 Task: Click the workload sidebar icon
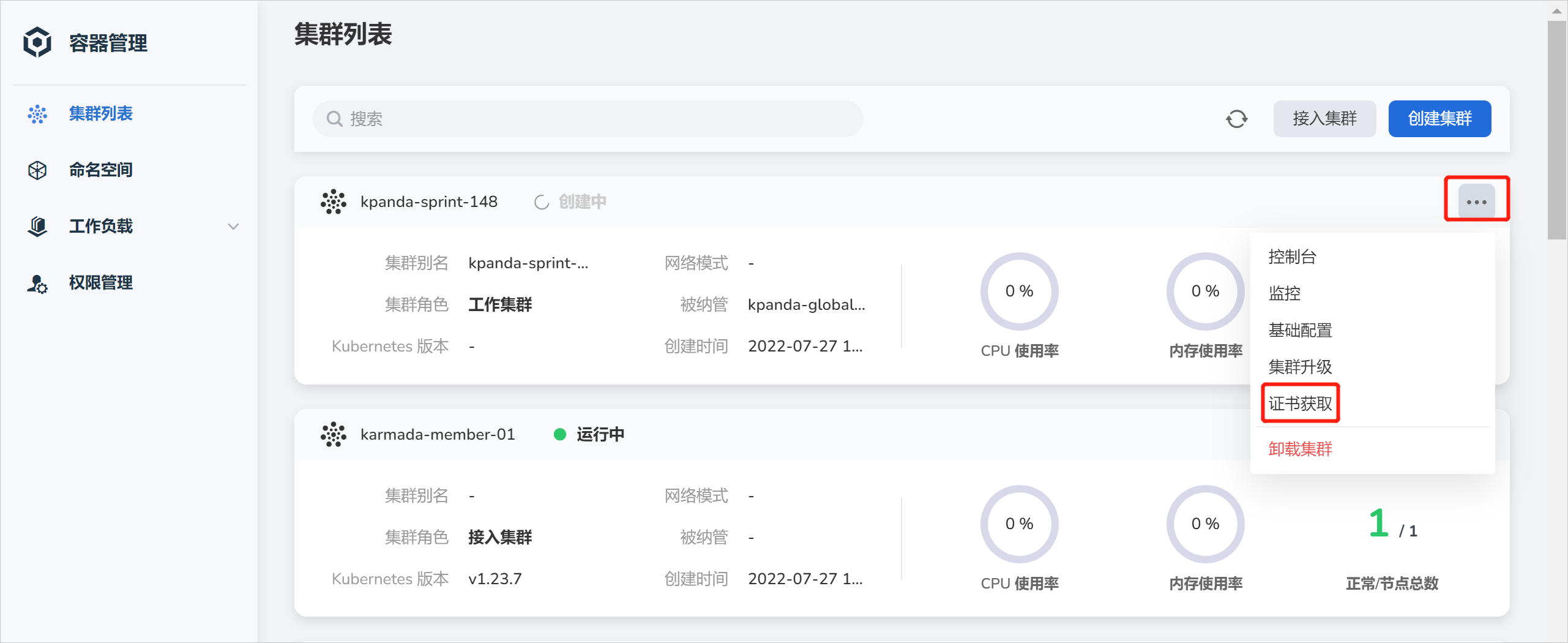[x=37, y=227]
